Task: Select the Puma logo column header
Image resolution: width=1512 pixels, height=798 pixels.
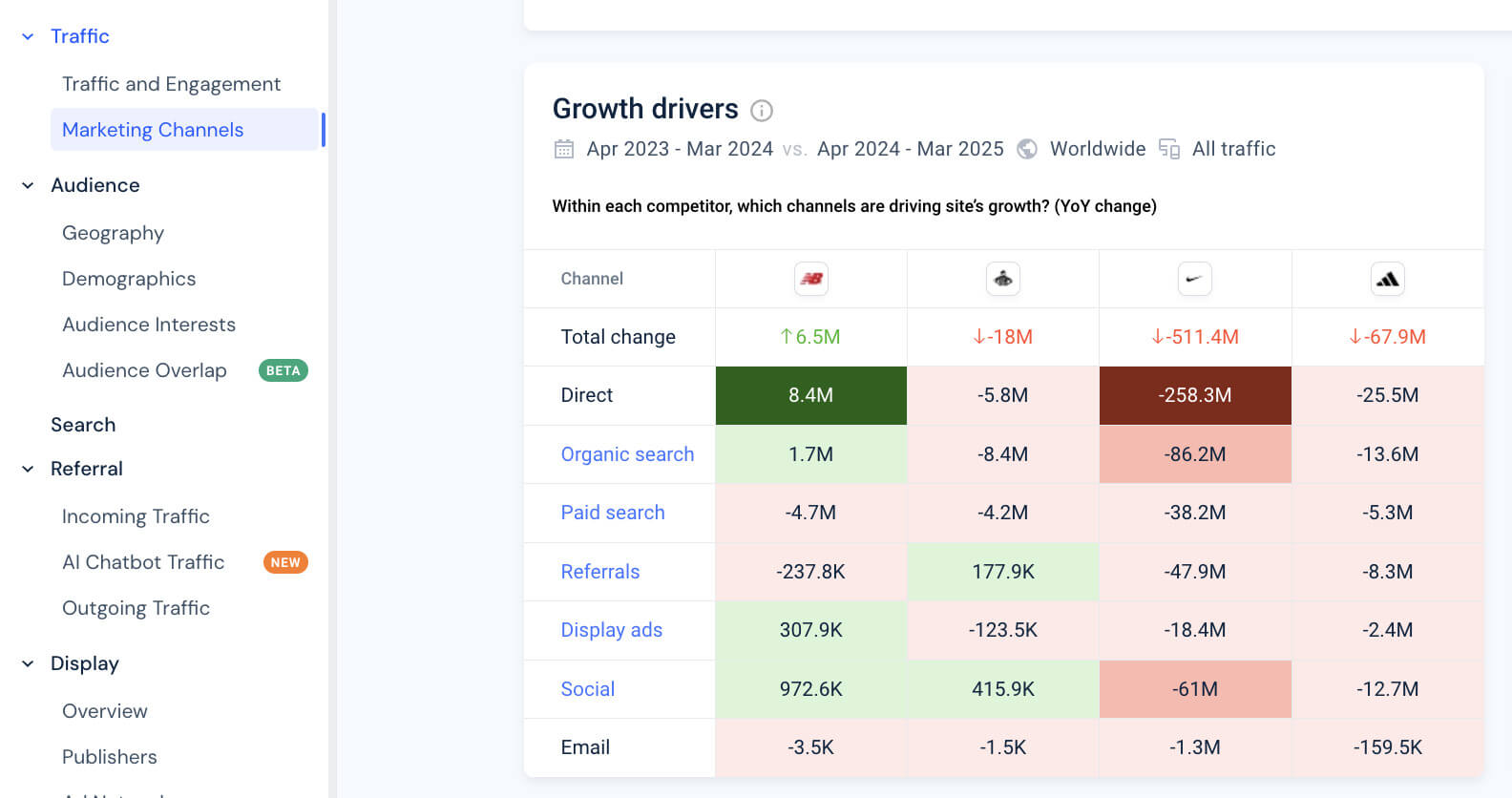Action: tap(1002, 278)
